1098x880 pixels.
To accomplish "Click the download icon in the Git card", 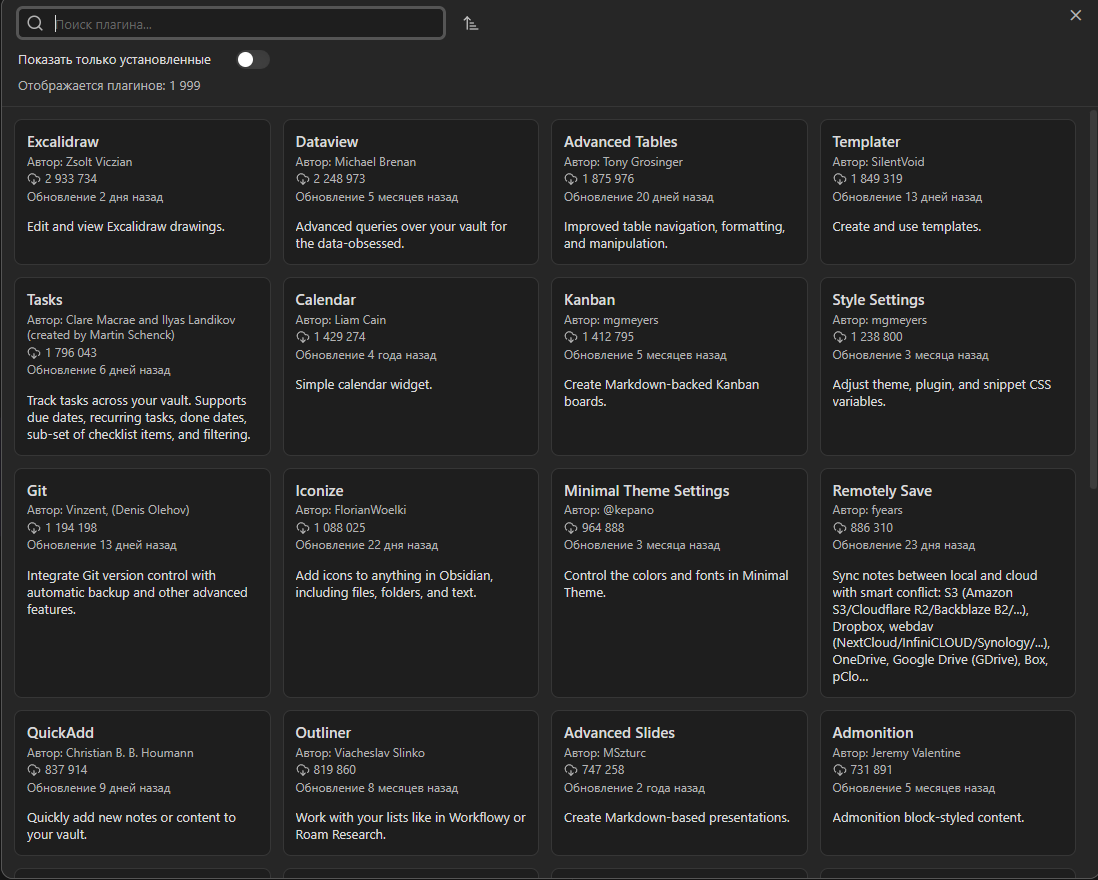I will [34, 528].
